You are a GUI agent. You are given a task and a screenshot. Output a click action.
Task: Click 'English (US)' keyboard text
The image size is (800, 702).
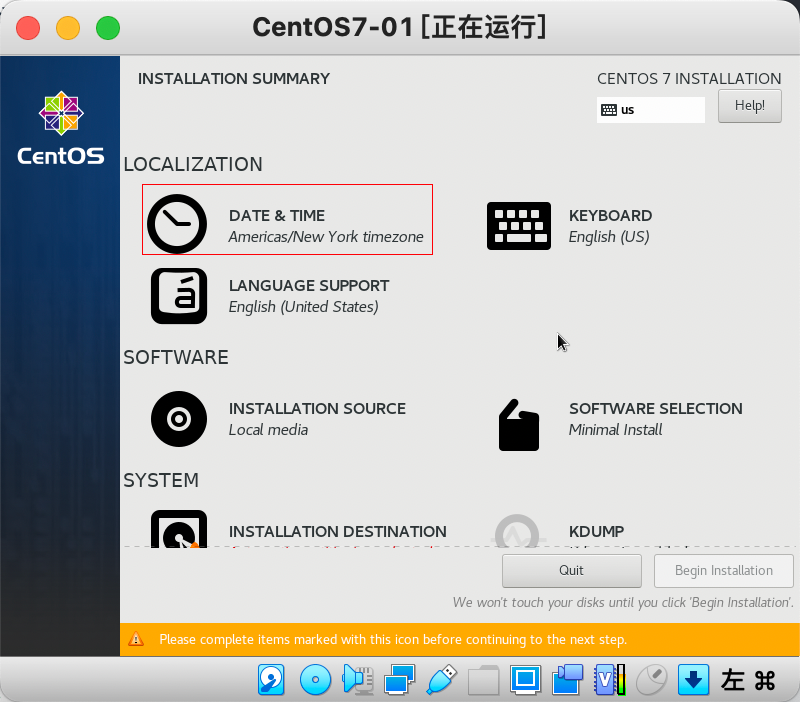pos(609,237)
